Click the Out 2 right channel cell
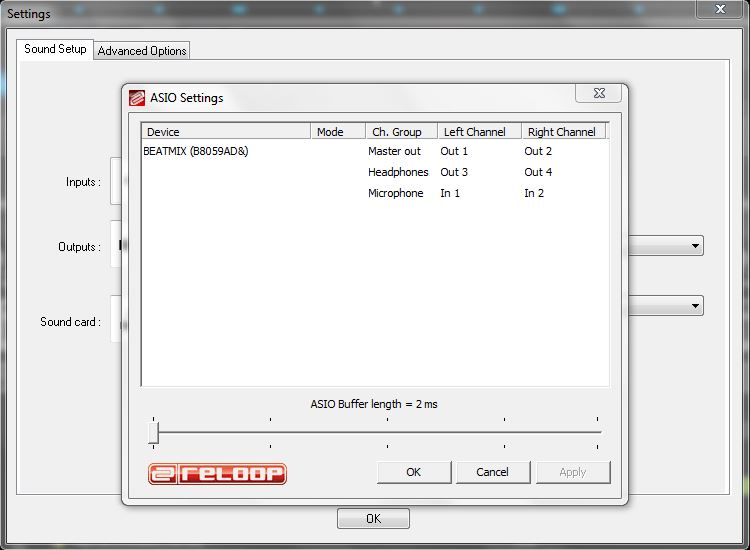 pyautogui.click(x=538, y=151)
